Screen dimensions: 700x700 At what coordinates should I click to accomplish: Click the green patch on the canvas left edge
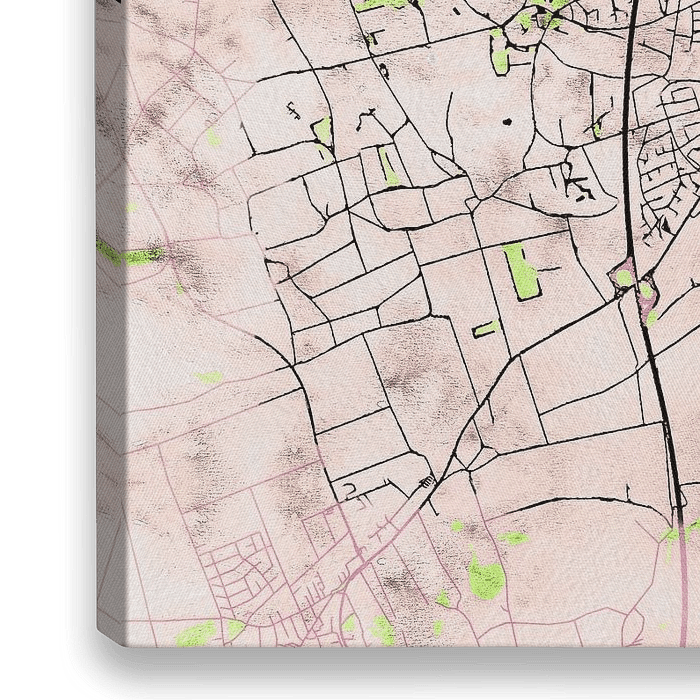click(130, 255)
